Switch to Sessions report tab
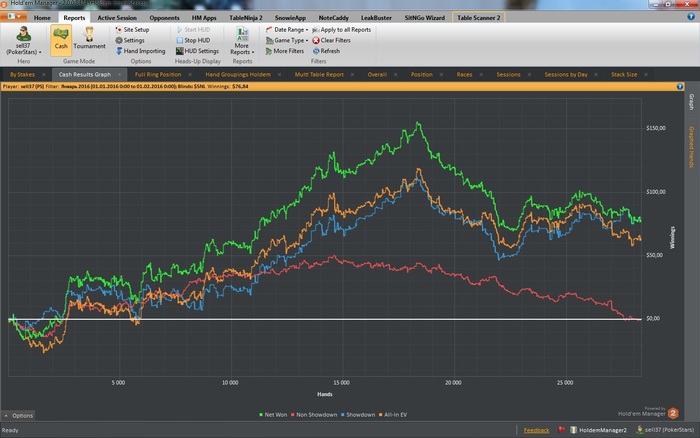This screenshot has width=700, height=438. (x=508, y=75)
